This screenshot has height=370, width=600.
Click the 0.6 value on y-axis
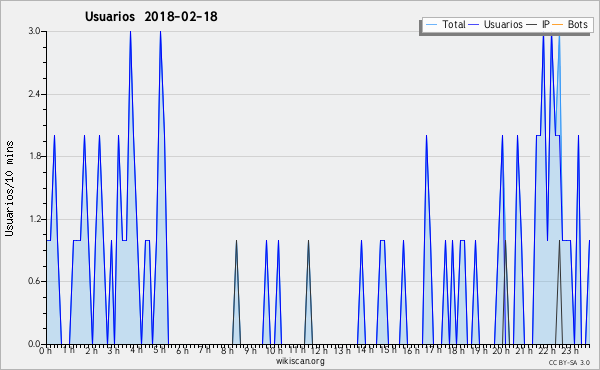[x=34, y=282]
